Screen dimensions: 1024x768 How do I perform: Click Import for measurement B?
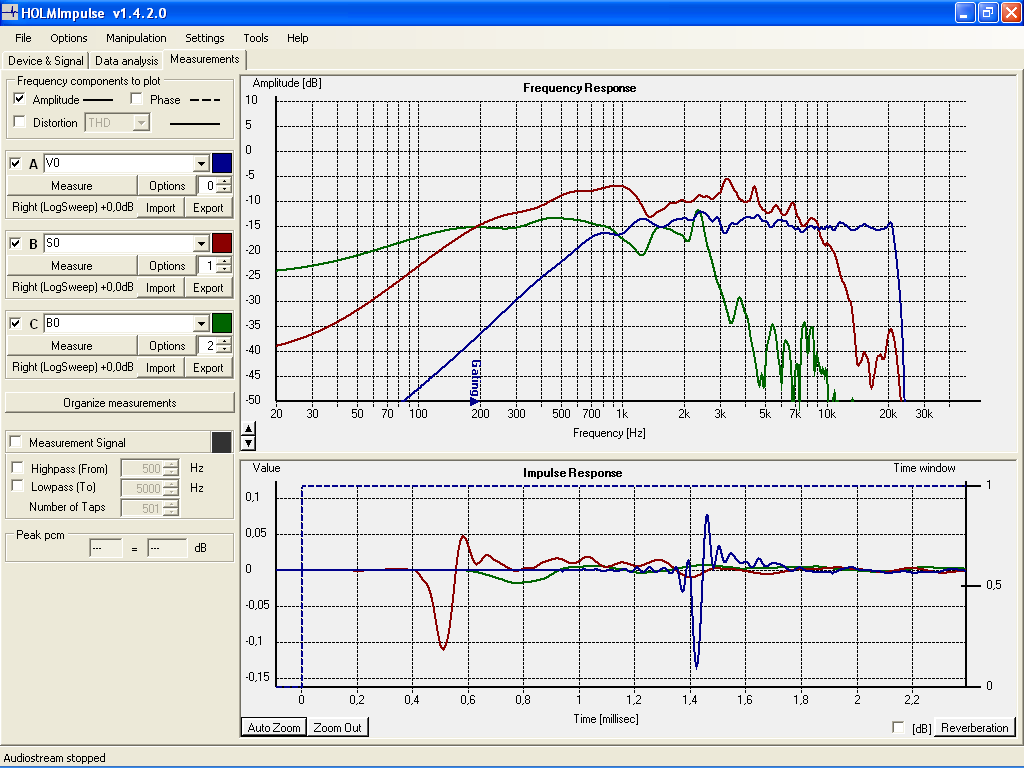[x=161, y=287]
